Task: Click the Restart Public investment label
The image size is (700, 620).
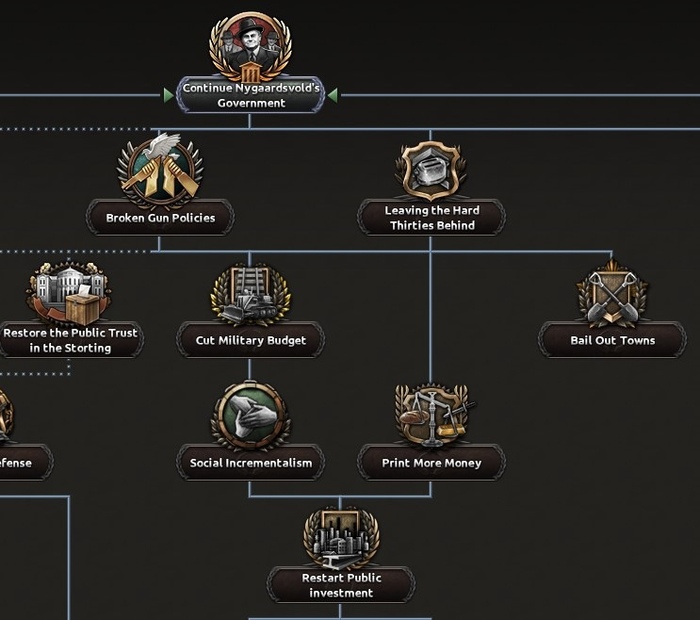Action: click(341, 585)
